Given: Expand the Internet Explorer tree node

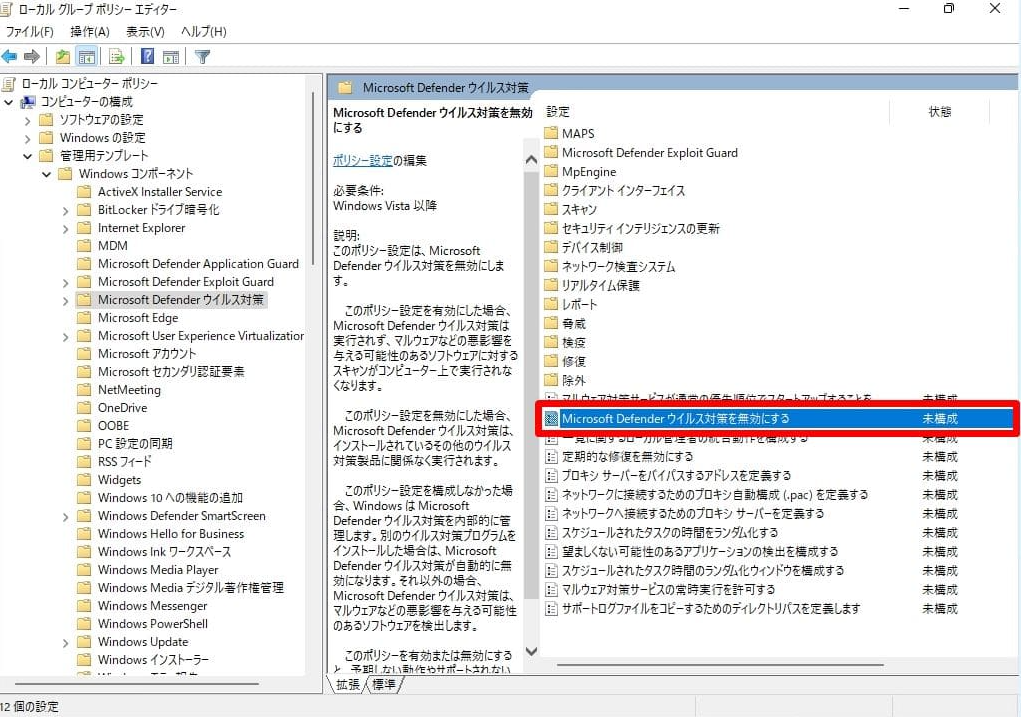Looking at the screenshot, I should (65, 229).
